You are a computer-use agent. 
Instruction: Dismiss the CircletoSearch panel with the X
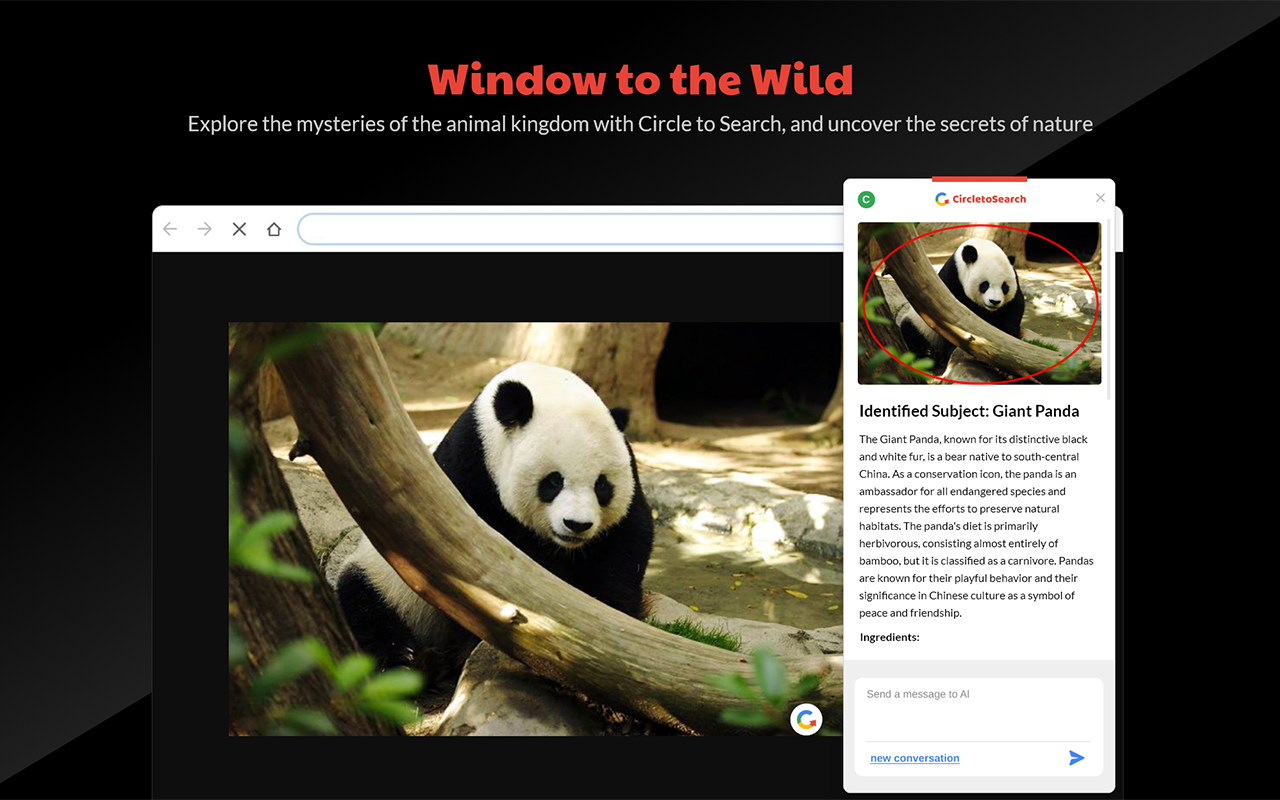point(1100,197)
